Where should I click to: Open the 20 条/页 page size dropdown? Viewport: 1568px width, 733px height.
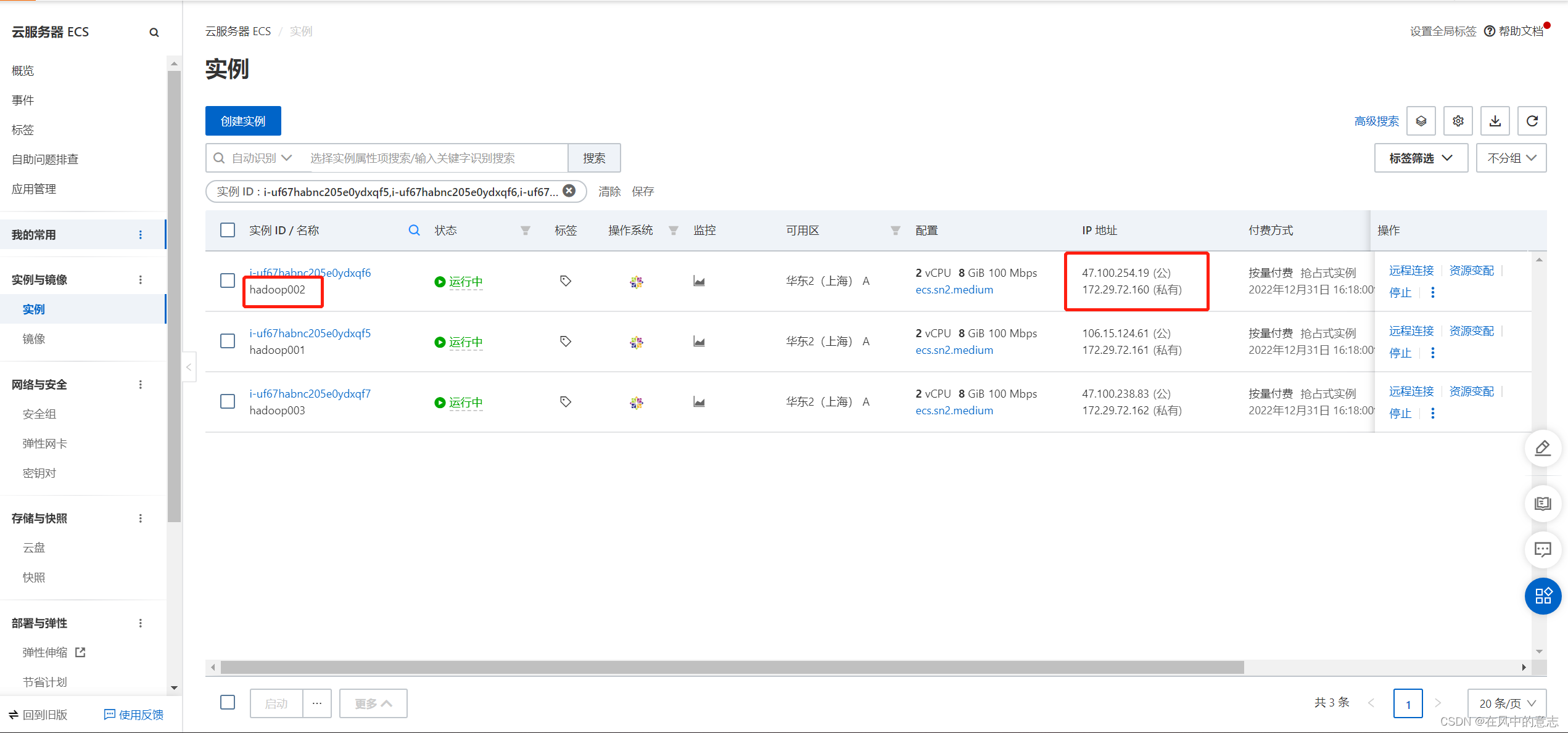pyautogui.click(x=1507, y=703)
